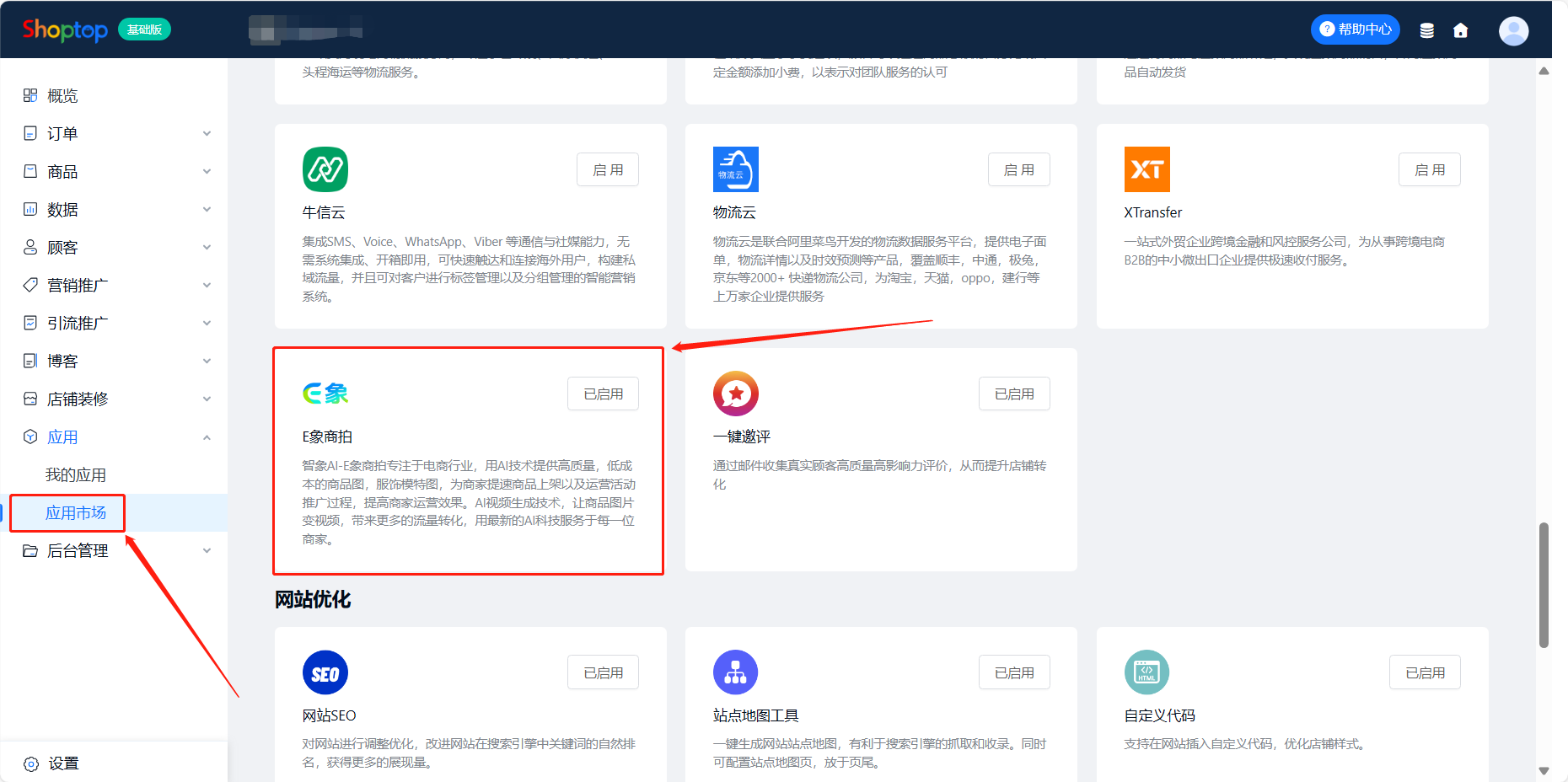Screen dimensions: 1568x782
Task: Toggle the 已启用 status for E象商拍
Action: 603,394
